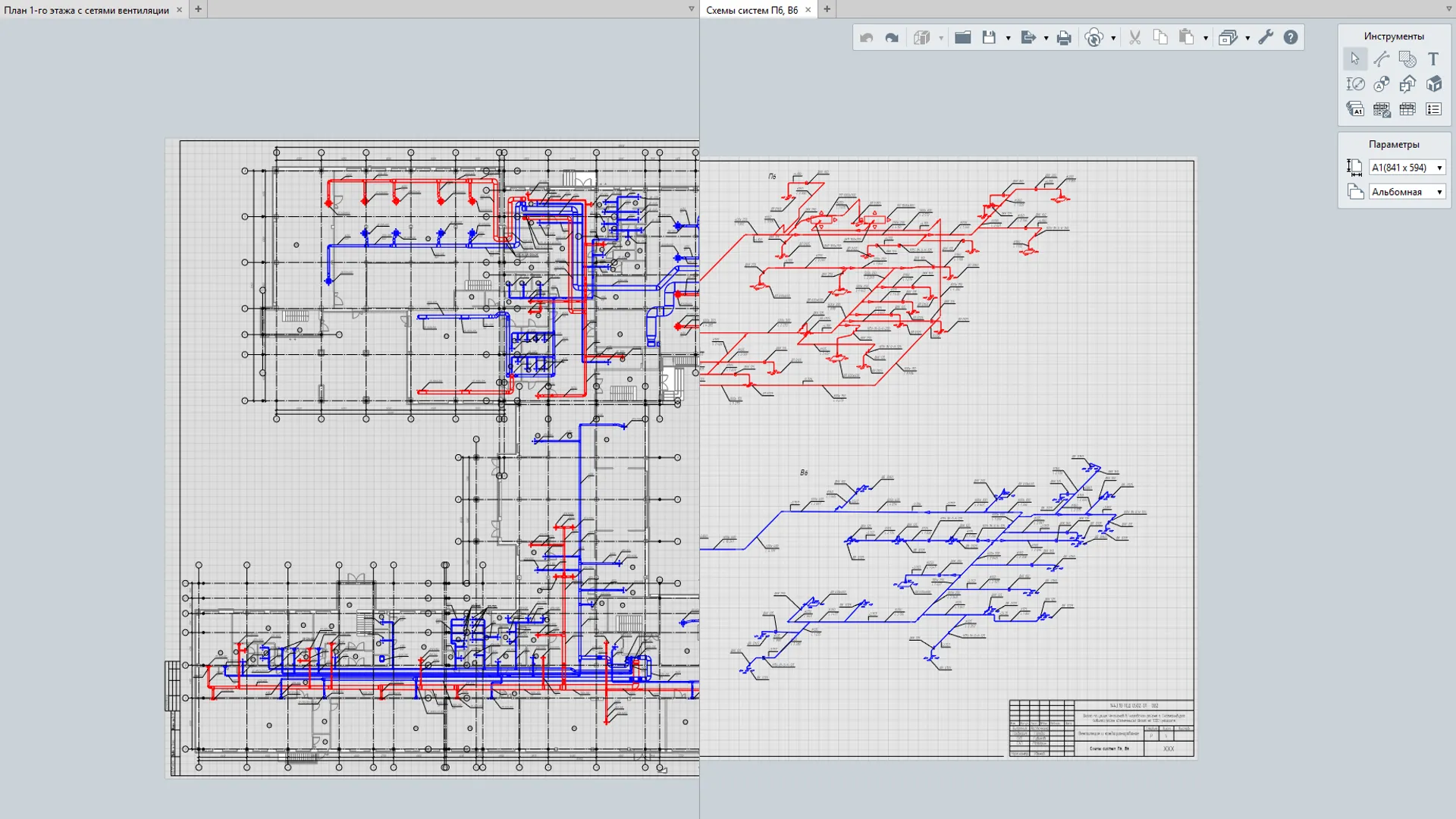Image resolution: width=1456 pixels, height=819 pixels.
Task: Click the help question mark icon
Action: point(1291,37)
